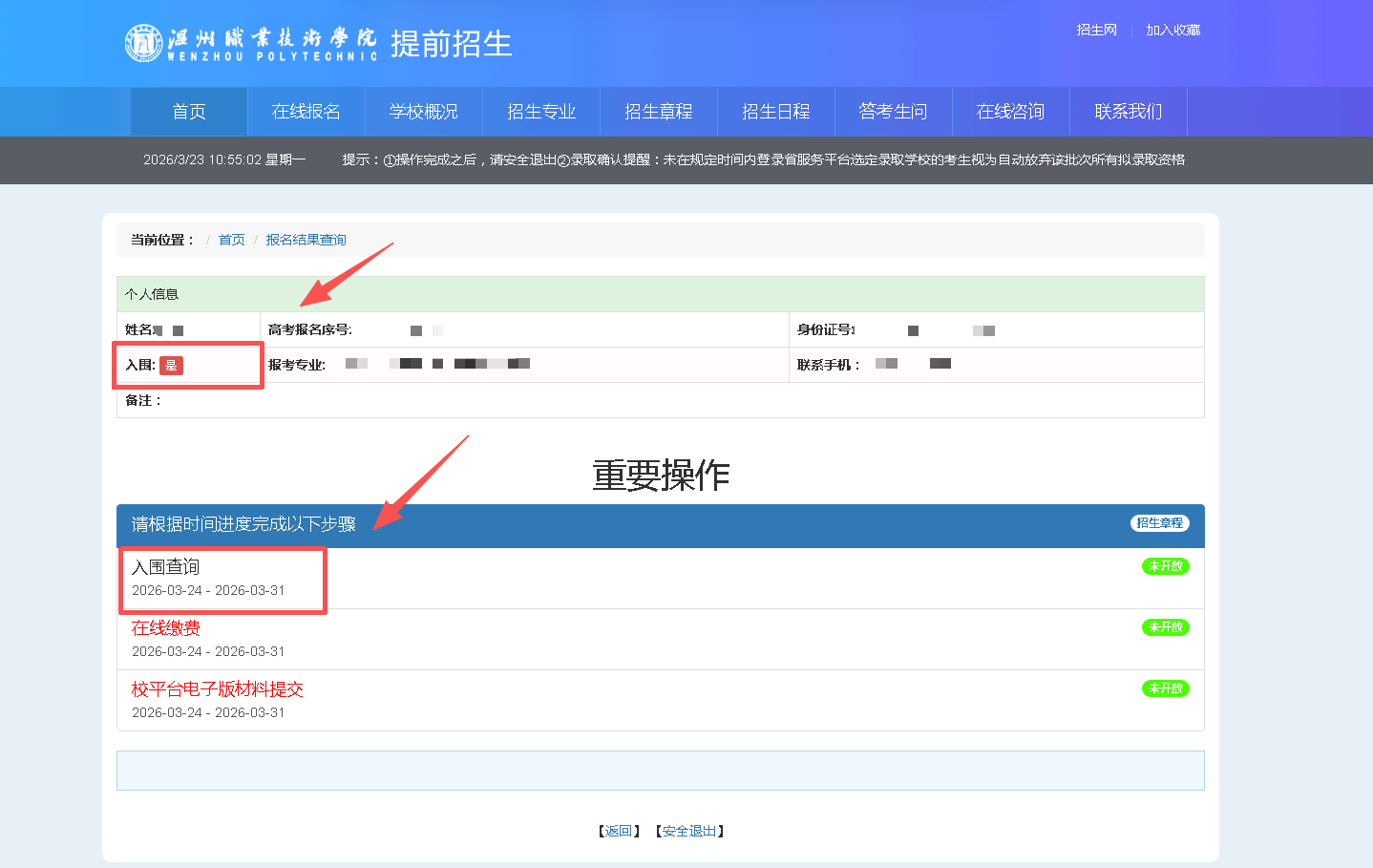Open 学校概况 menu item
This screenshot has height=868, width=1373.
[x=423, y=112]
